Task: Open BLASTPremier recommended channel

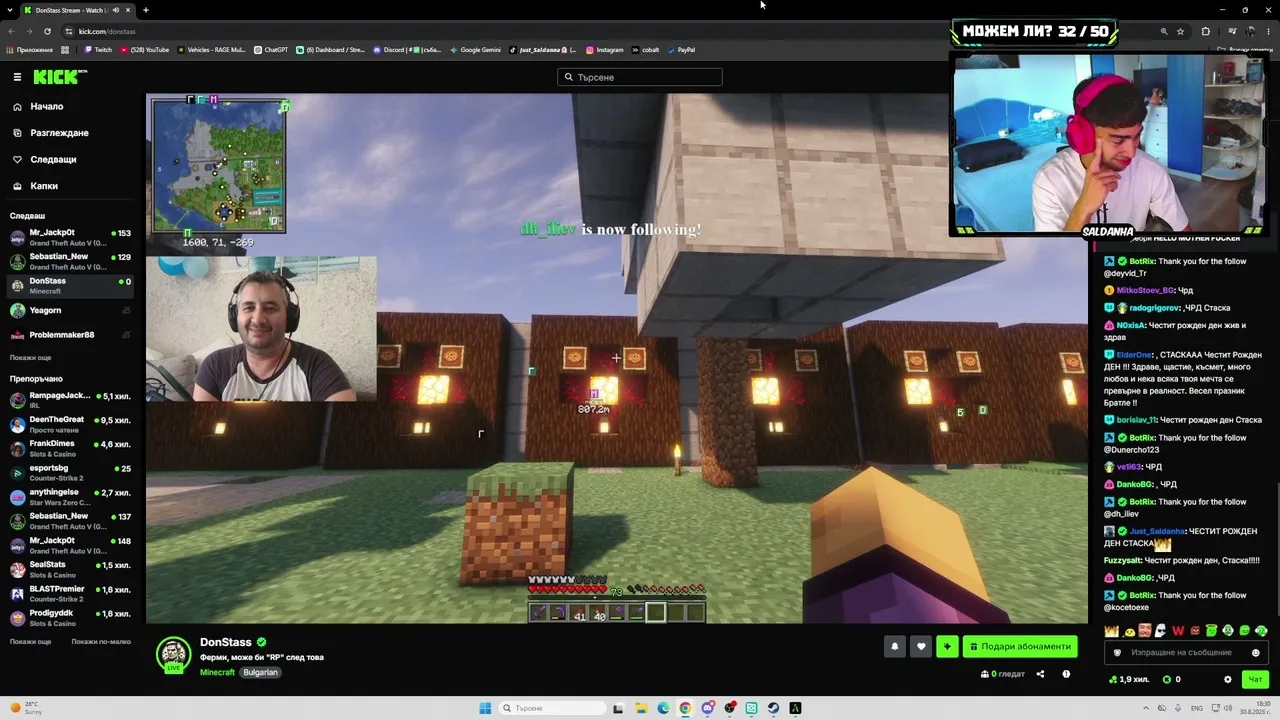Action: pos(70,593)
